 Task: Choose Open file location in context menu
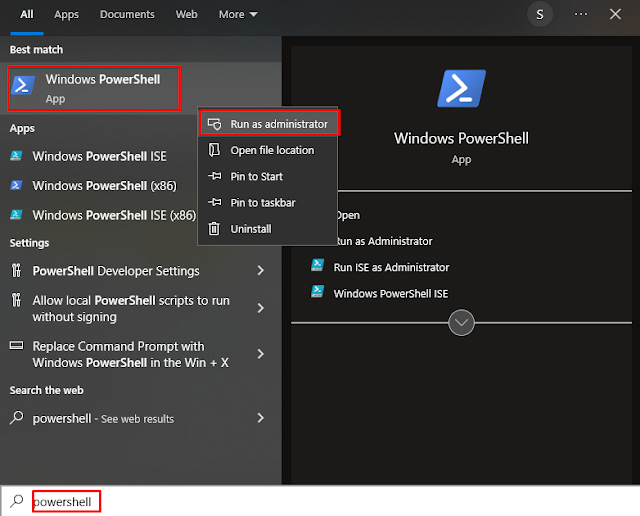tap(268, 150)
